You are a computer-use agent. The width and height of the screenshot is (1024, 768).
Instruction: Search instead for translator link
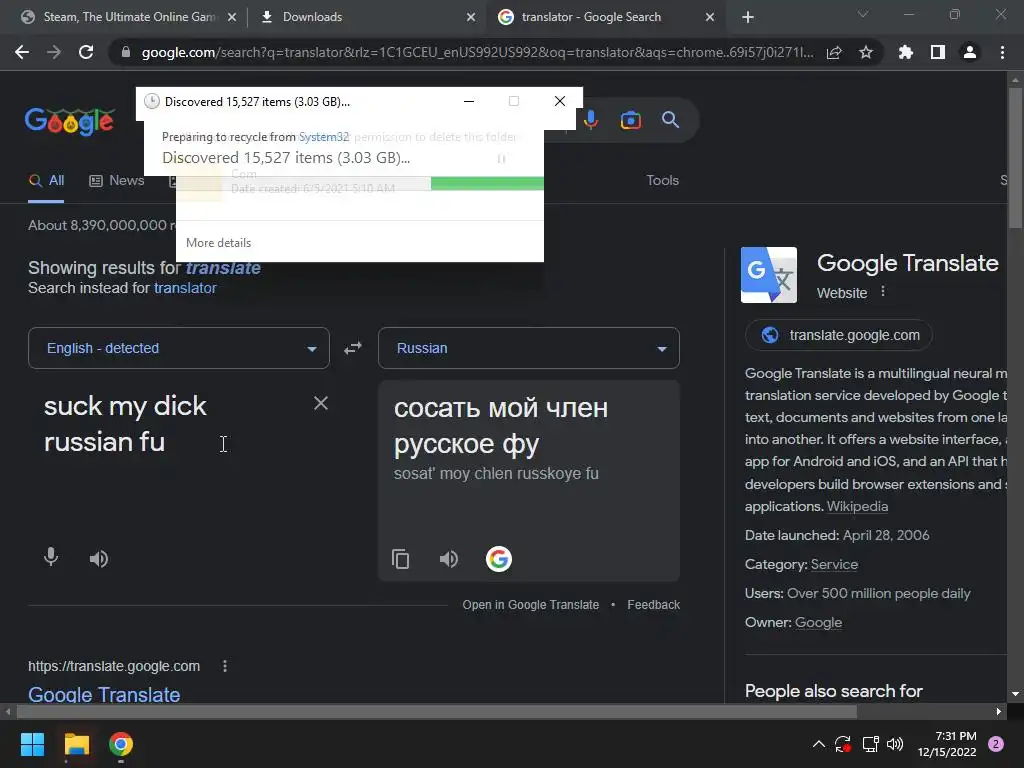tap(185, 288)
